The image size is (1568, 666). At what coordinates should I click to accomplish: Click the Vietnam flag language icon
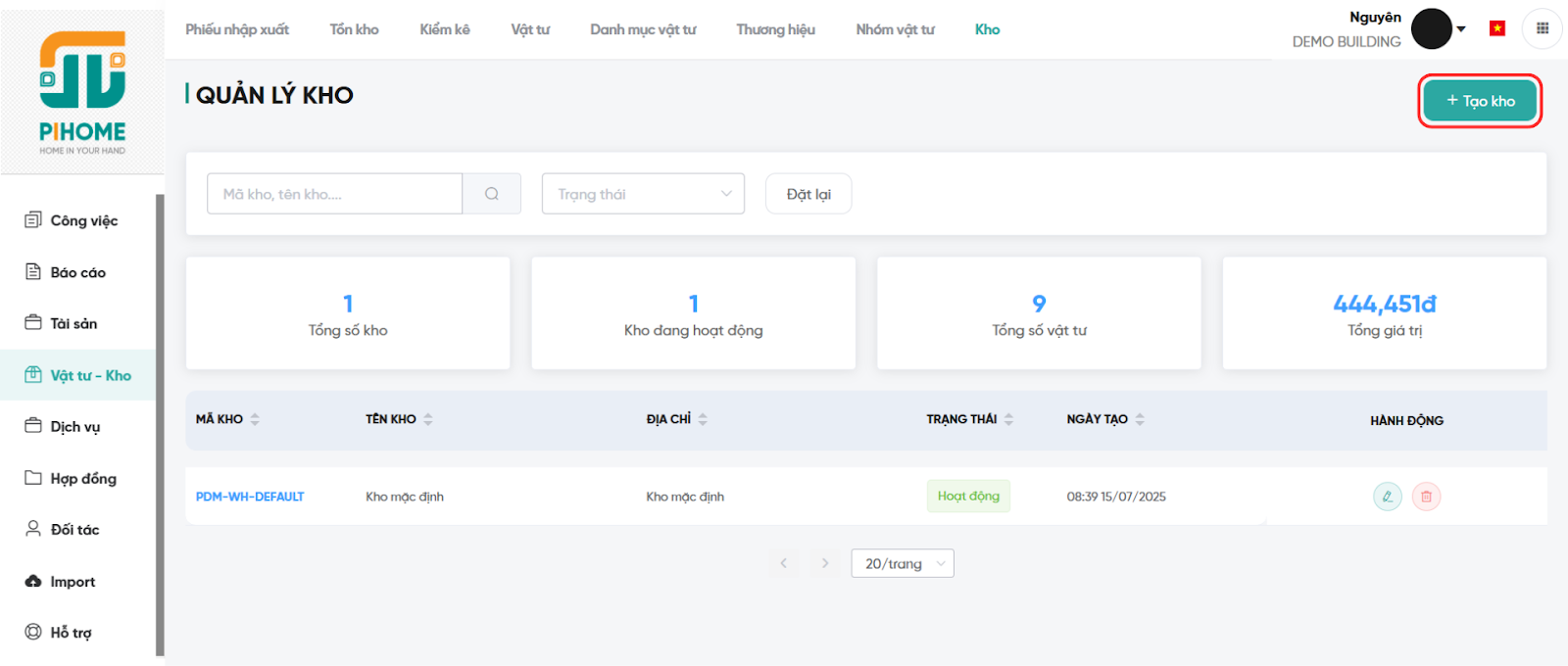[1496, 28]
